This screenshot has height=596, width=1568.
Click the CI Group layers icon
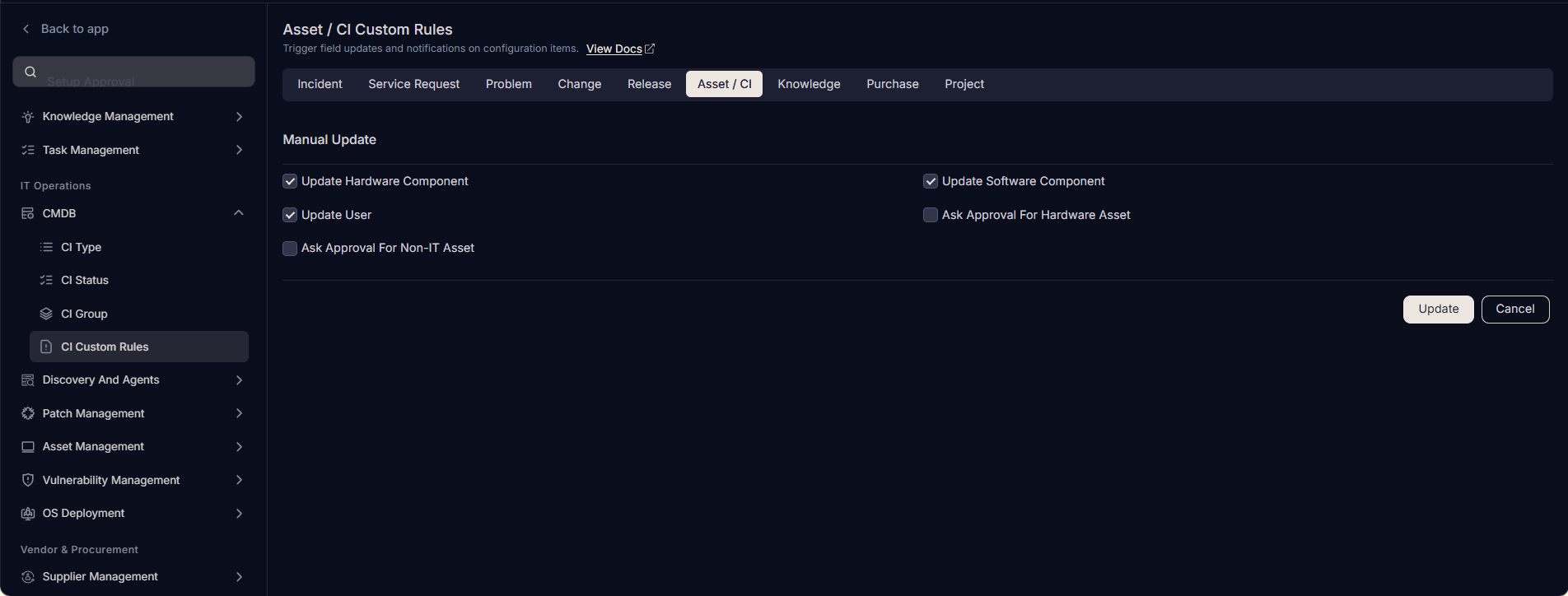46,314
